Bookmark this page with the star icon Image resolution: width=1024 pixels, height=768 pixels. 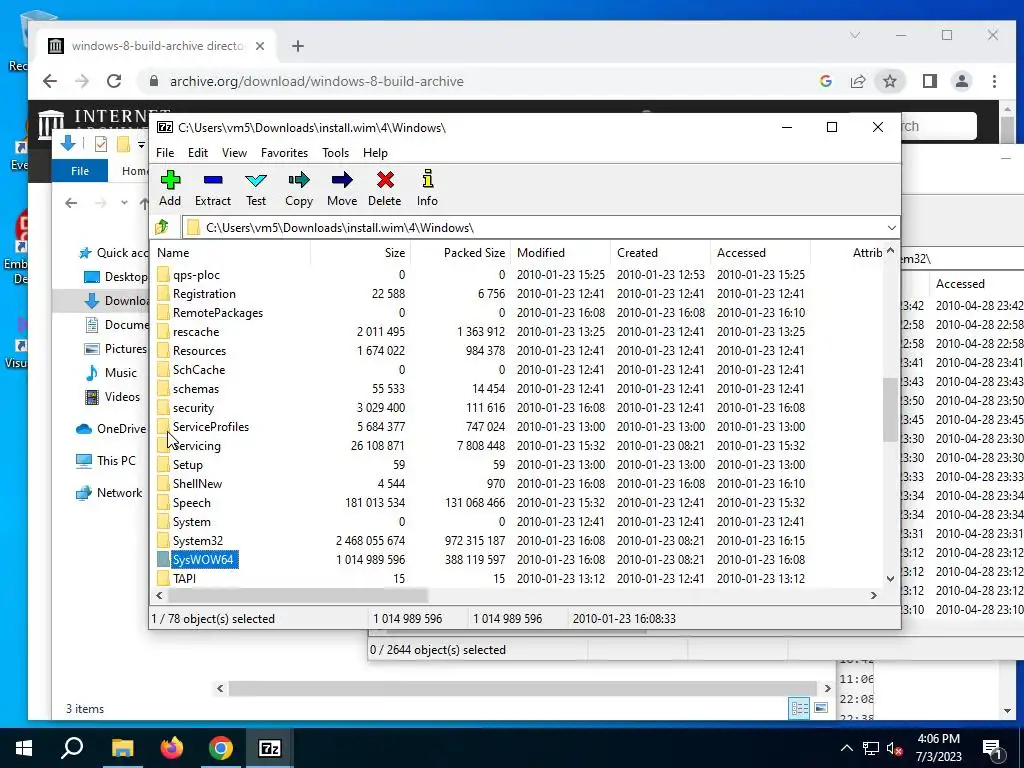889,81
